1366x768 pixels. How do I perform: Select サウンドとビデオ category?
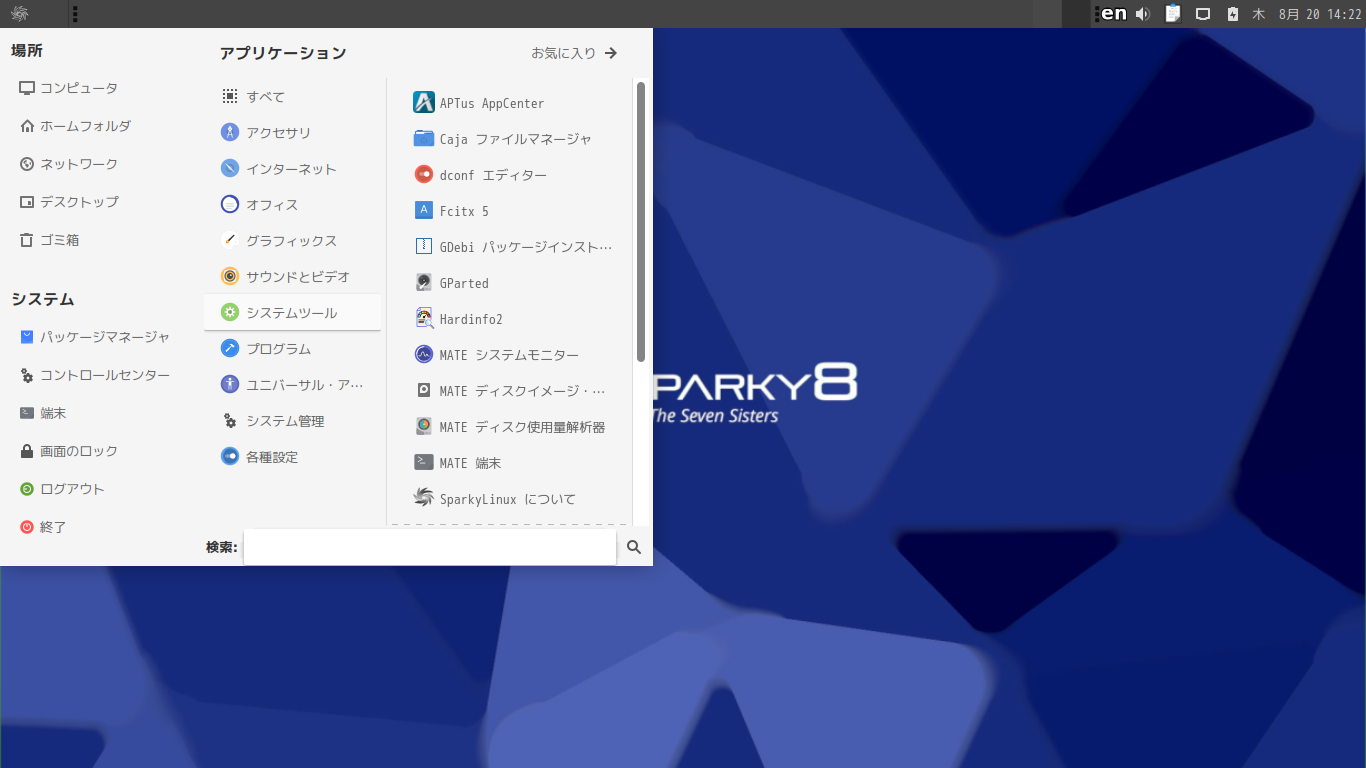point(292,277)
